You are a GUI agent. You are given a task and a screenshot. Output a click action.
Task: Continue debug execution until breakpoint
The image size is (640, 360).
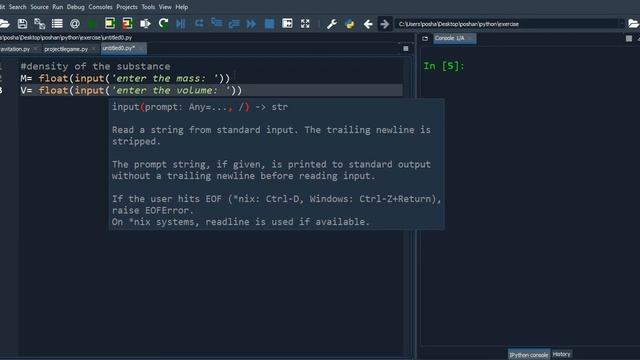click(x=251, y=24)
